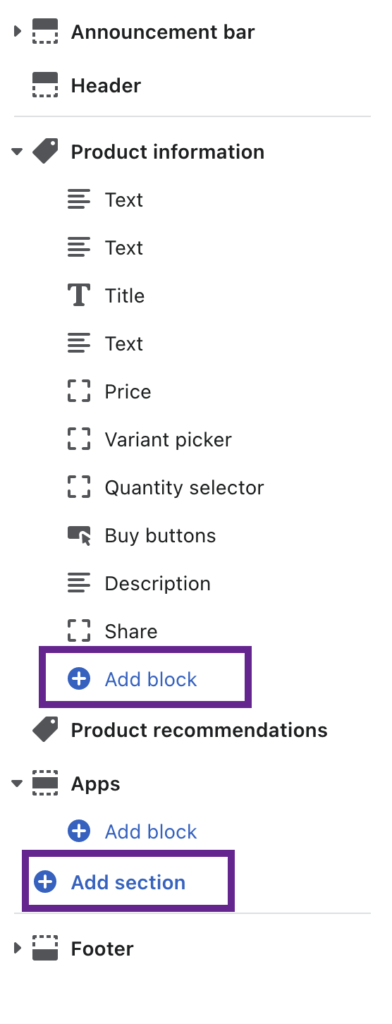The image size is (392, 1024).
Task: Click the Footer section icon
Action: coord(45,948)
